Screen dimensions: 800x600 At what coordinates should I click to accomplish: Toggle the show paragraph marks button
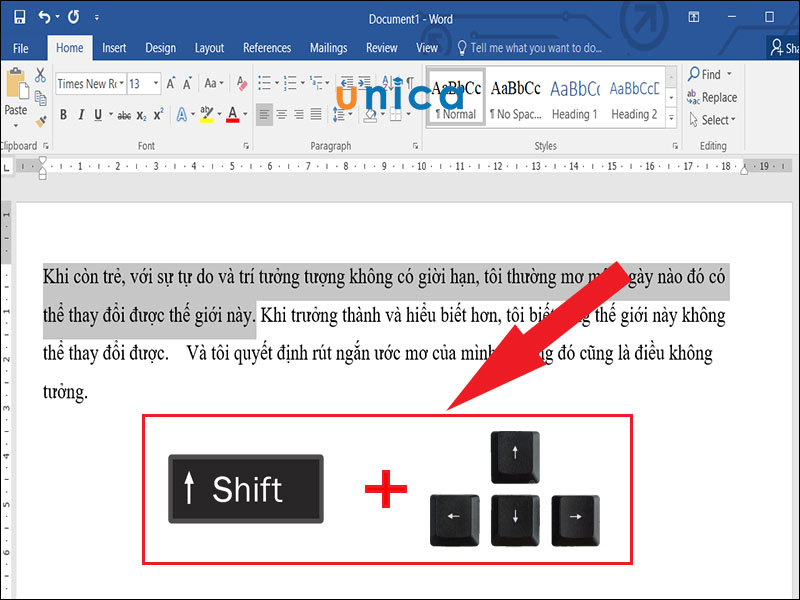410,81
